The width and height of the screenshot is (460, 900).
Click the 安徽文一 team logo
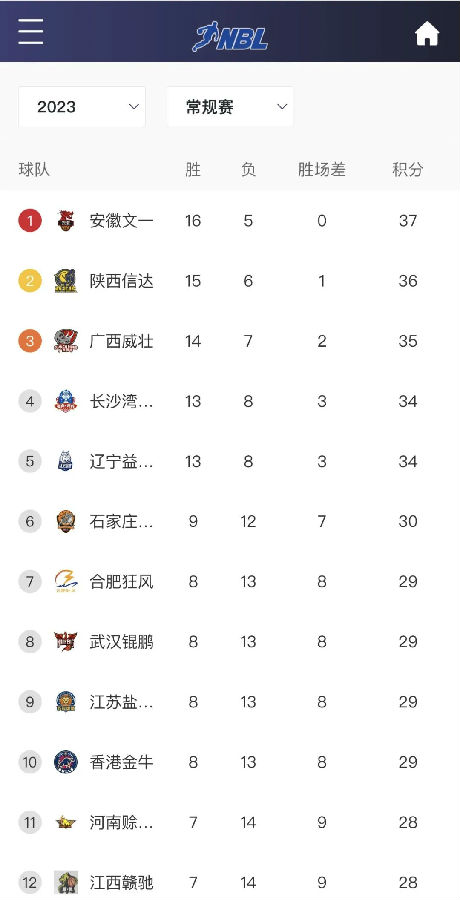point(66,220)
